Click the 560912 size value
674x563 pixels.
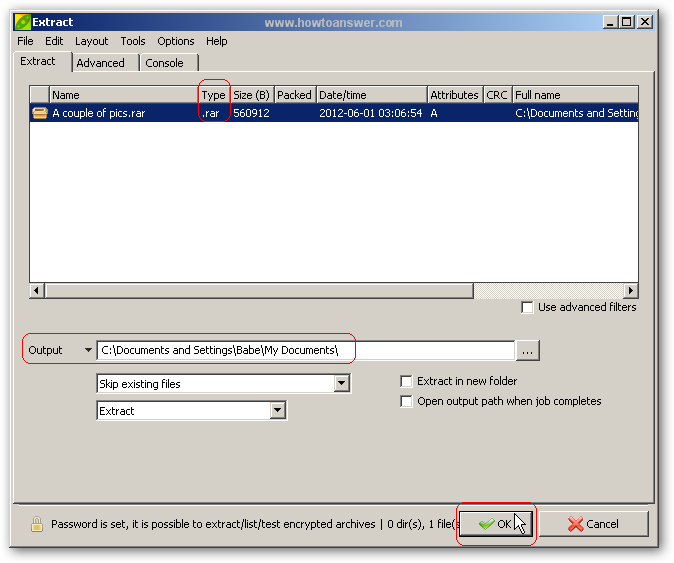(251, 113)
